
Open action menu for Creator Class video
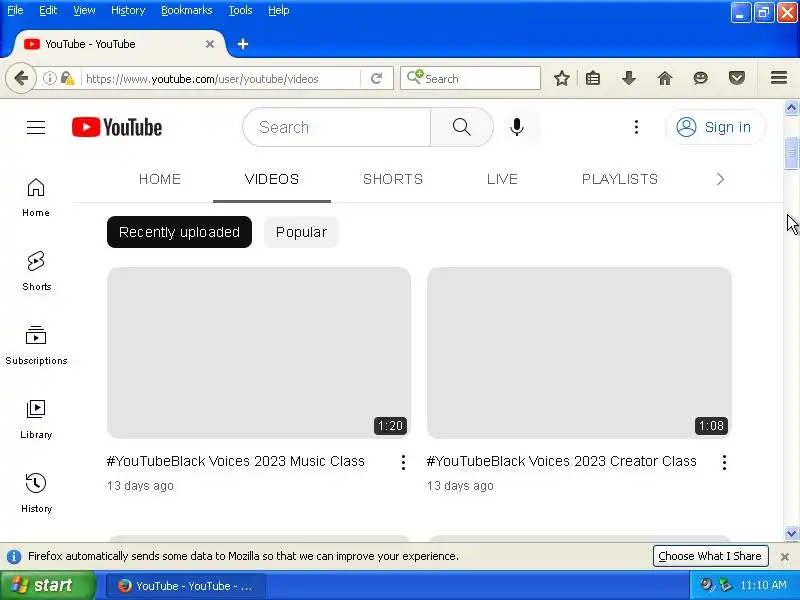(724, 462)
